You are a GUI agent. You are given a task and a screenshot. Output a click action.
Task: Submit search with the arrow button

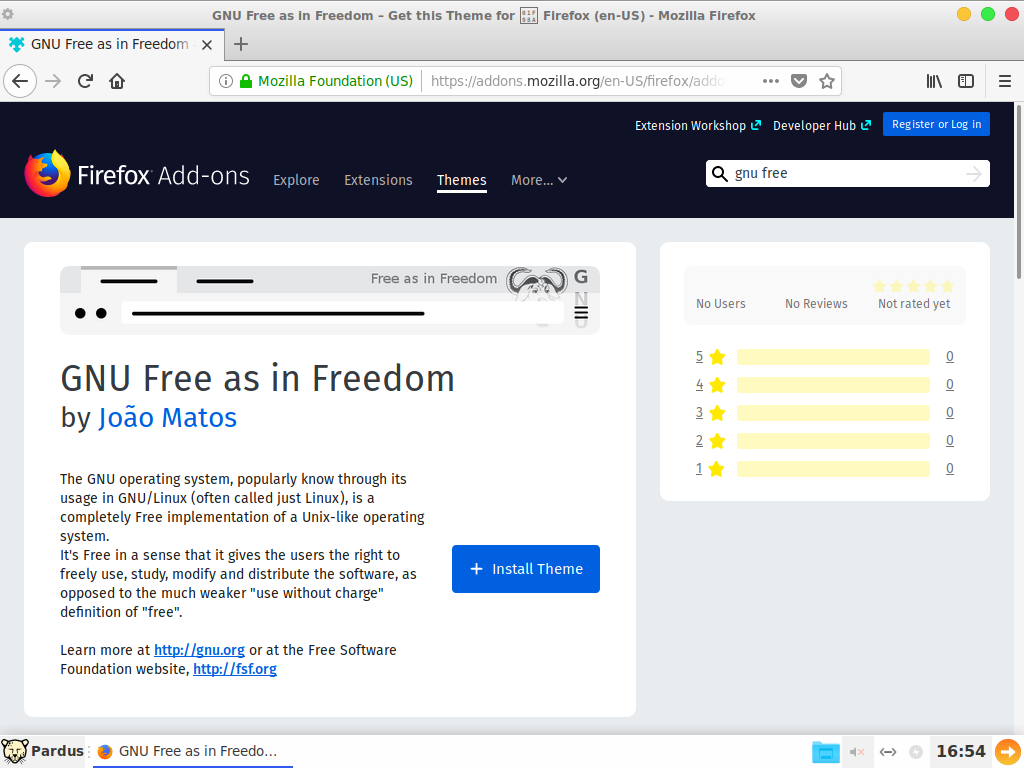pyautogui.click(x=974, y=173)
